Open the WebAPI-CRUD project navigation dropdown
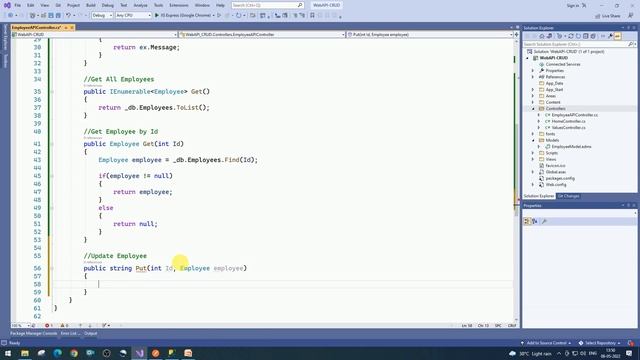Image resolution: width=640 pixels, height=360 pixels. click(x=94, y=35)
